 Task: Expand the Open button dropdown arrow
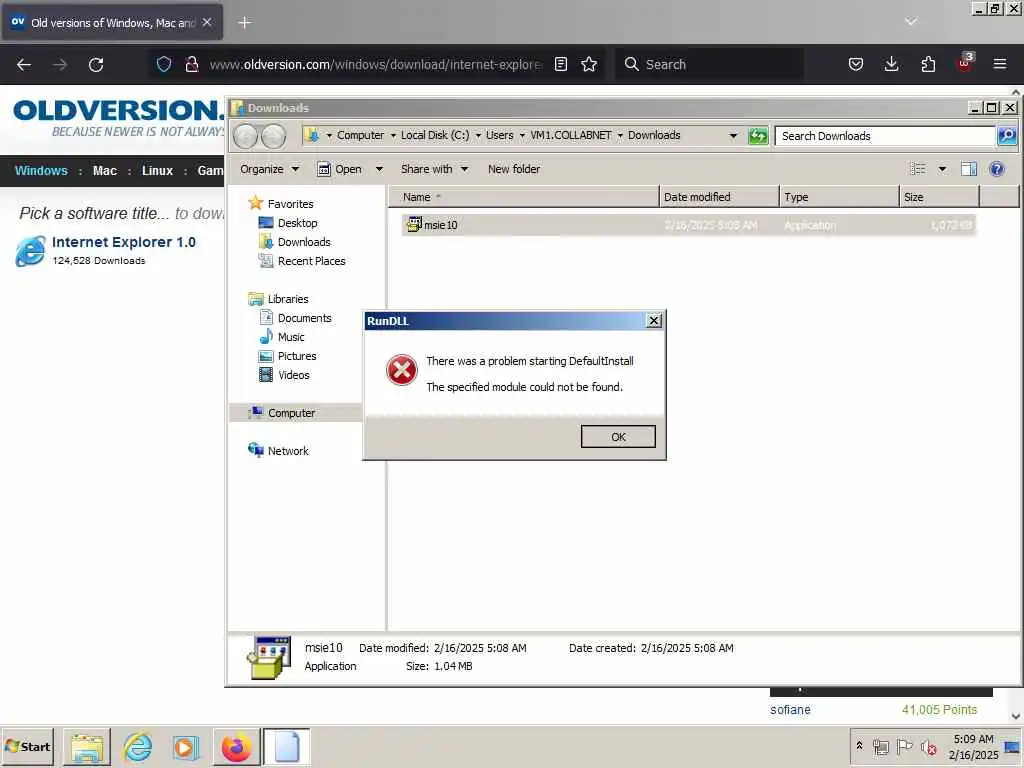tap(379, 169)
